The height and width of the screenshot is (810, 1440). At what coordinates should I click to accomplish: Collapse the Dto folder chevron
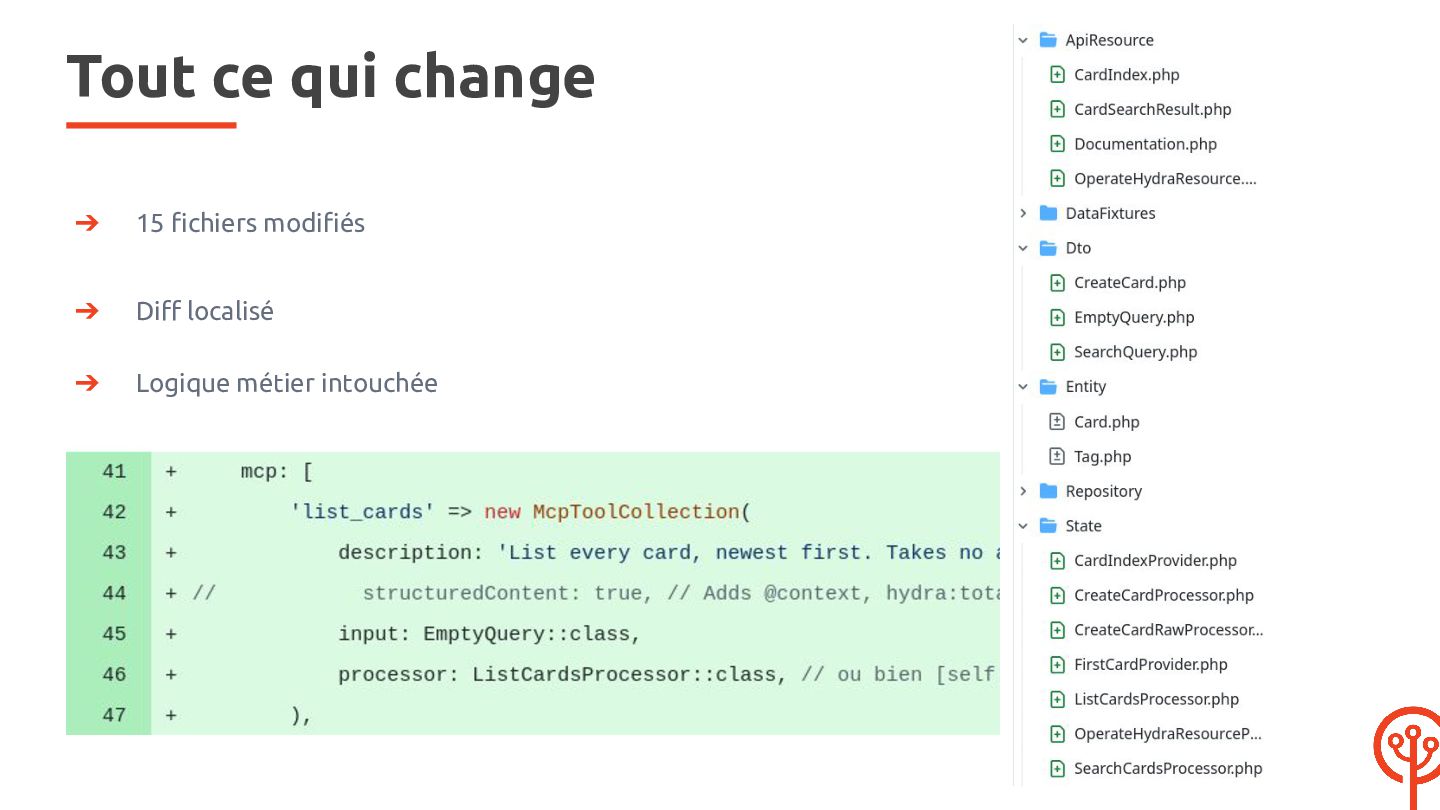click(x=1023, y=248)
